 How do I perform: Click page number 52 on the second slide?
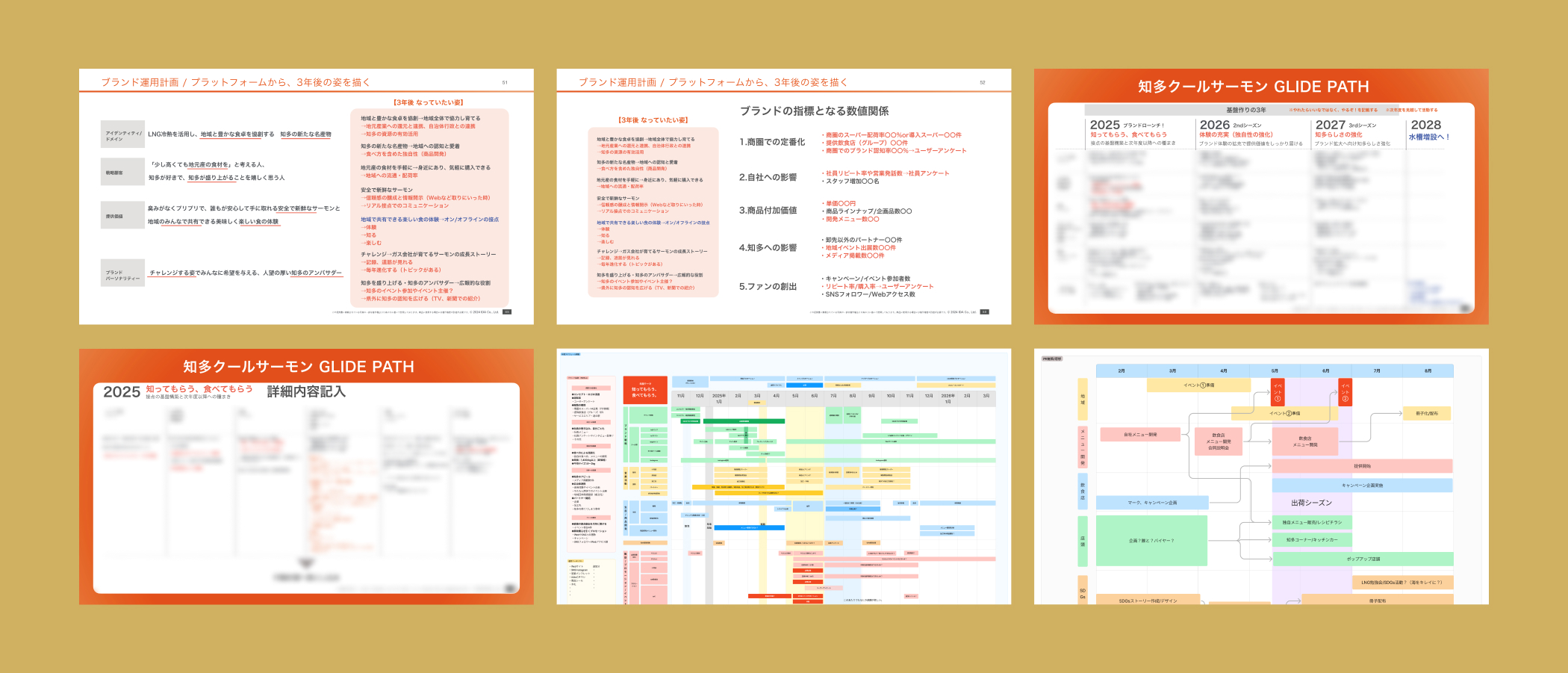point(983,82)
